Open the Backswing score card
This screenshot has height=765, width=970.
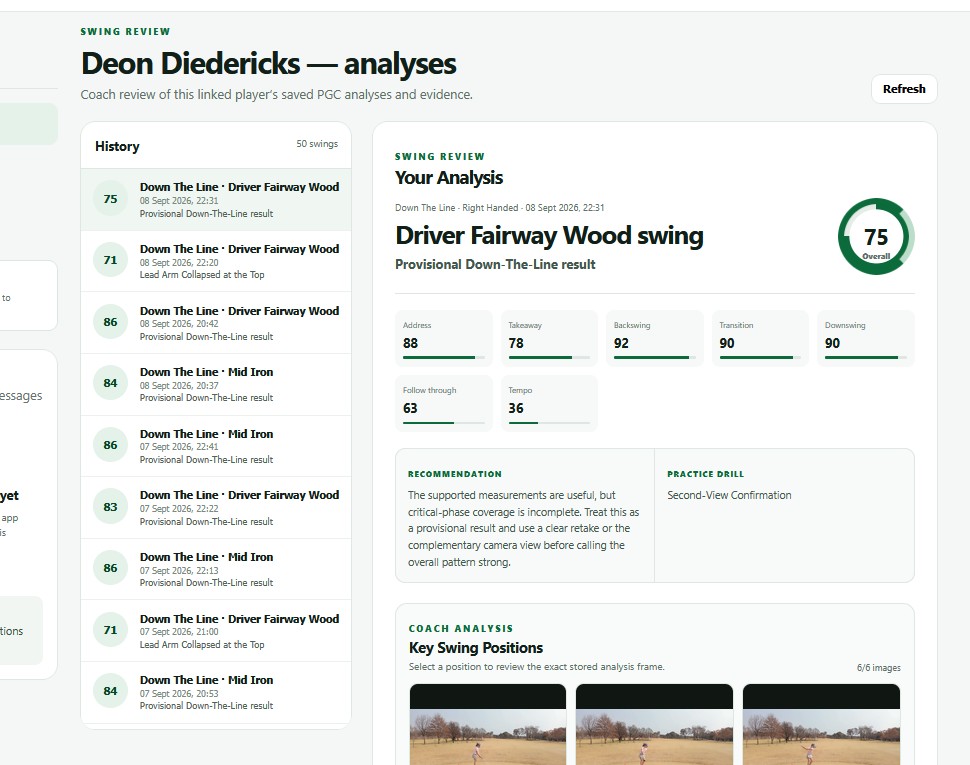point(655,338)
